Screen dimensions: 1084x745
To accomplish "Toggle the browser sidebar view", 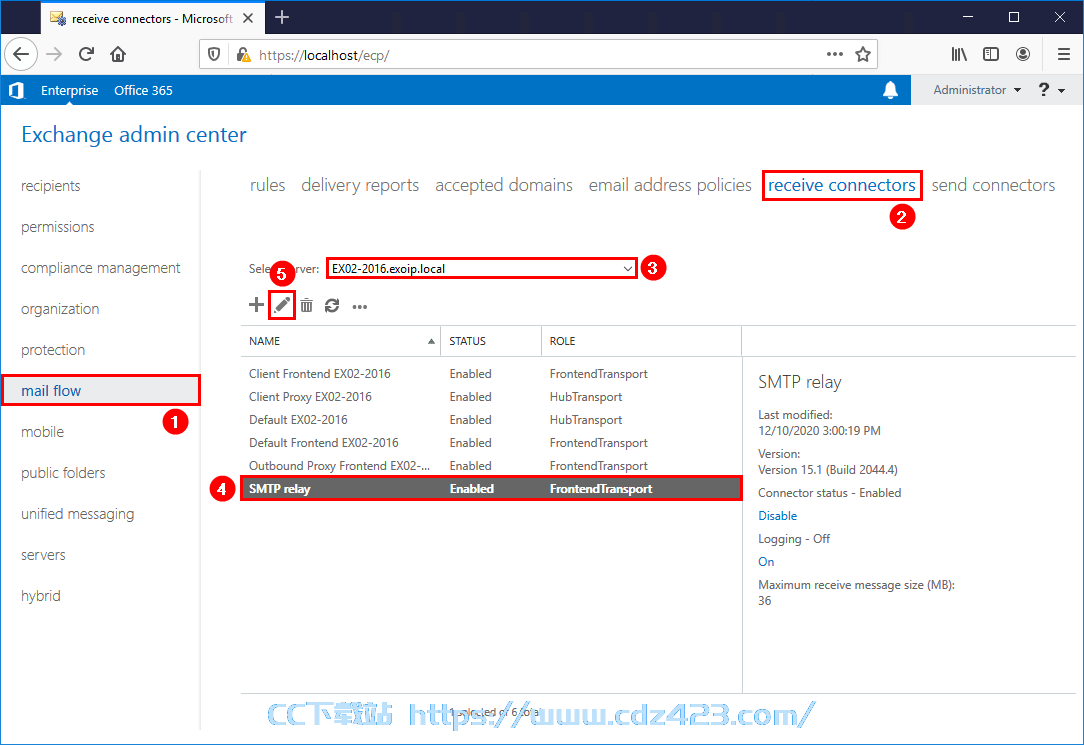I will coord(991,54).
